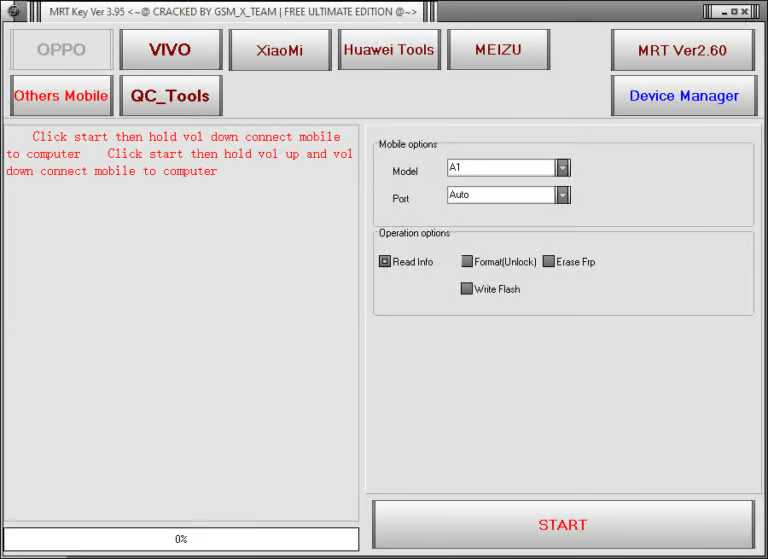Open Device Manager
Screen dimensions: 768x559
point(683,96)
